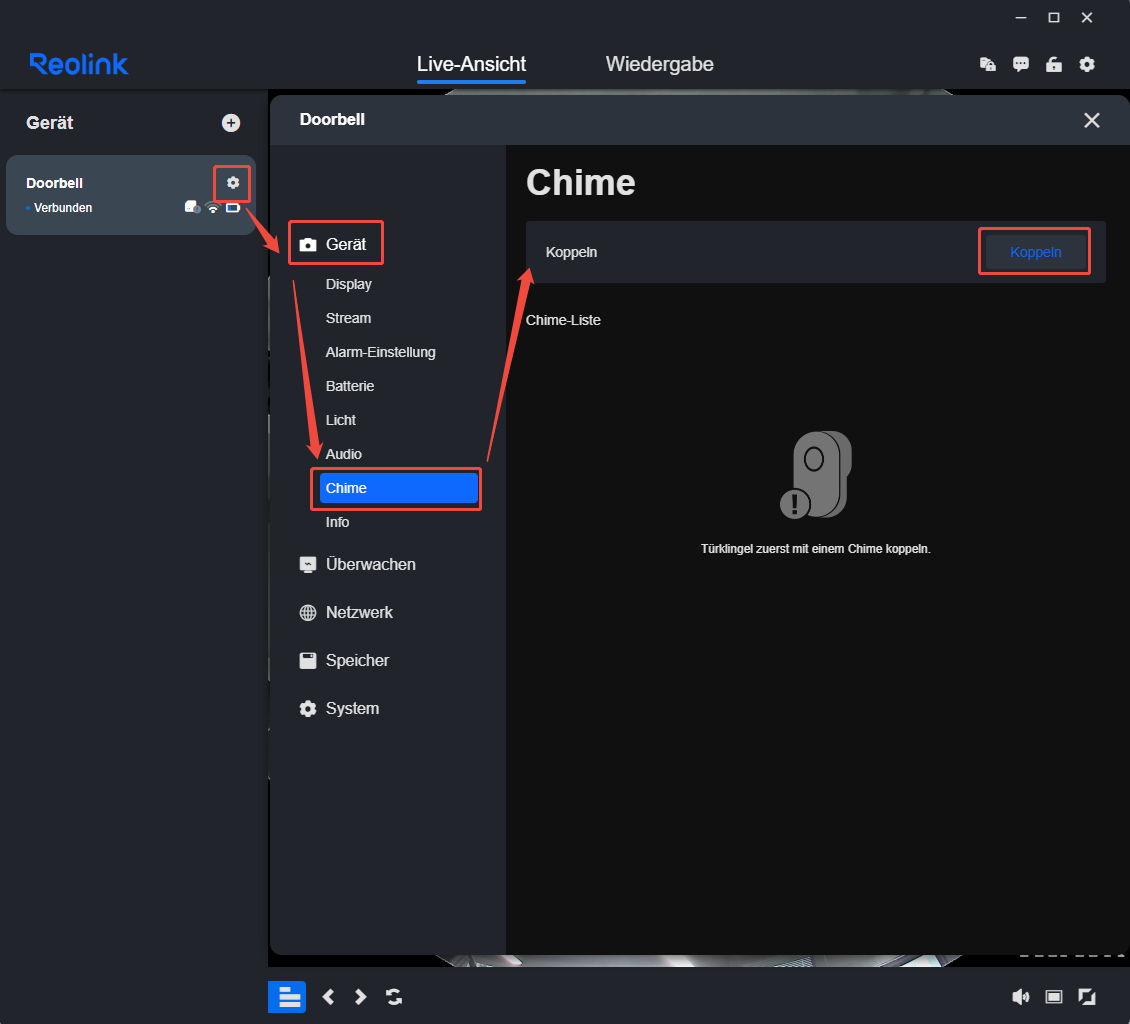Expand the System settings section
The width and height of the screenshot is (1130, 1024).
[x=339, y=708]
